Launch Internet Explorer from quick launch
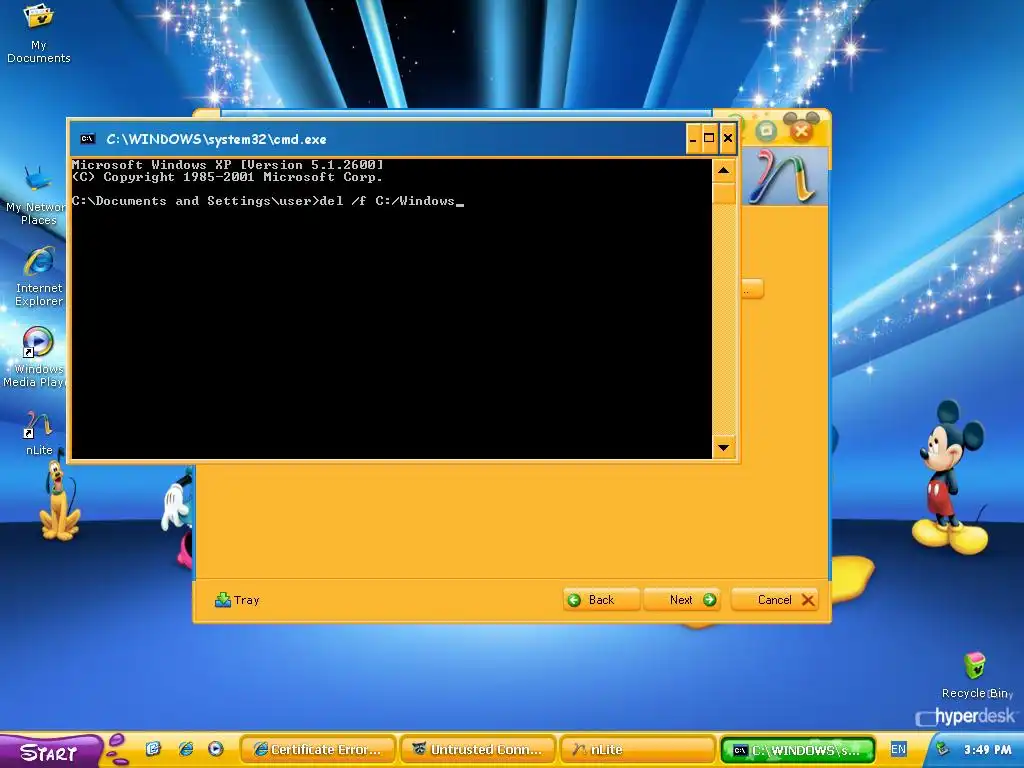 click(x=185, y=749)
